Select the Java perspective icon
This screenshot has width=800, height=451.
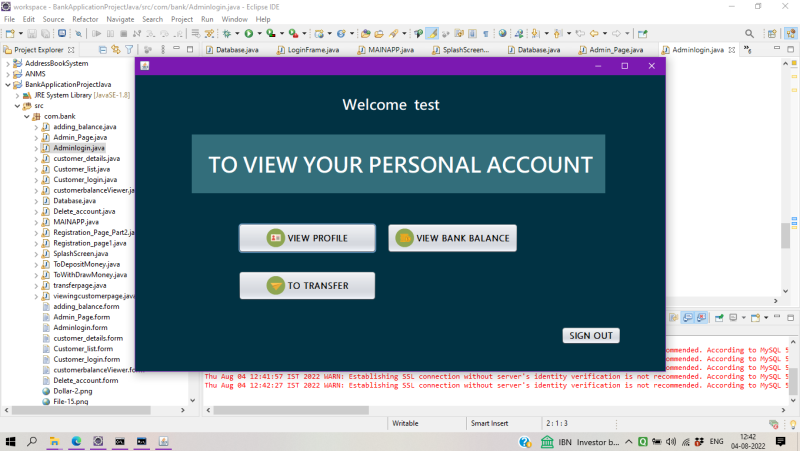(791, 34)
